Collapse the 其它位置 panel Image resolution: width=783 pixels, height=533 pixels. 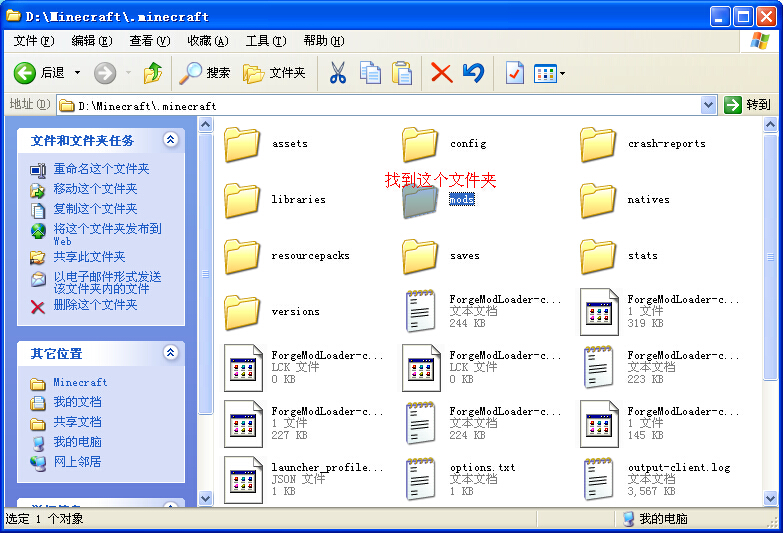click(170, 352)
